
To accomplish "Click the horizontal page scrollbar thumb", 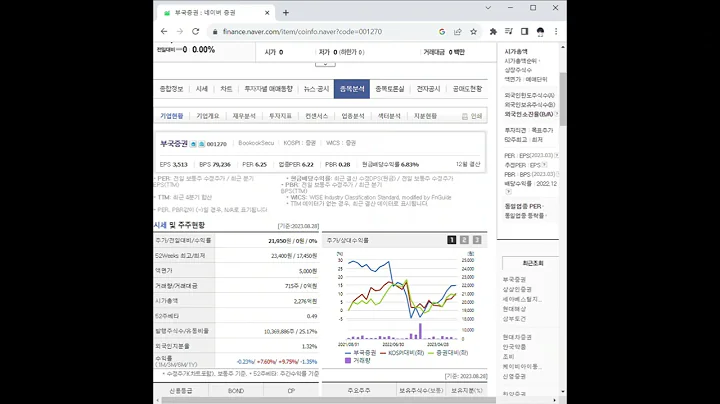I will (x=328, y=400).
